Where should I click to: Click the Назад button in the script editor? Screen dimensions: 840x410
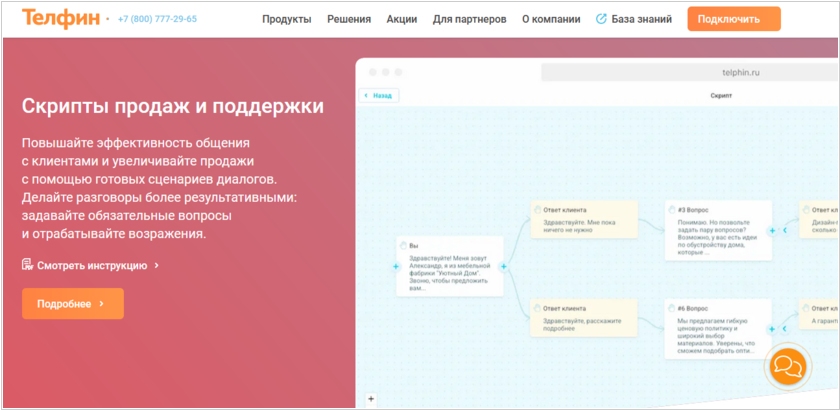[x=379, y=95]
